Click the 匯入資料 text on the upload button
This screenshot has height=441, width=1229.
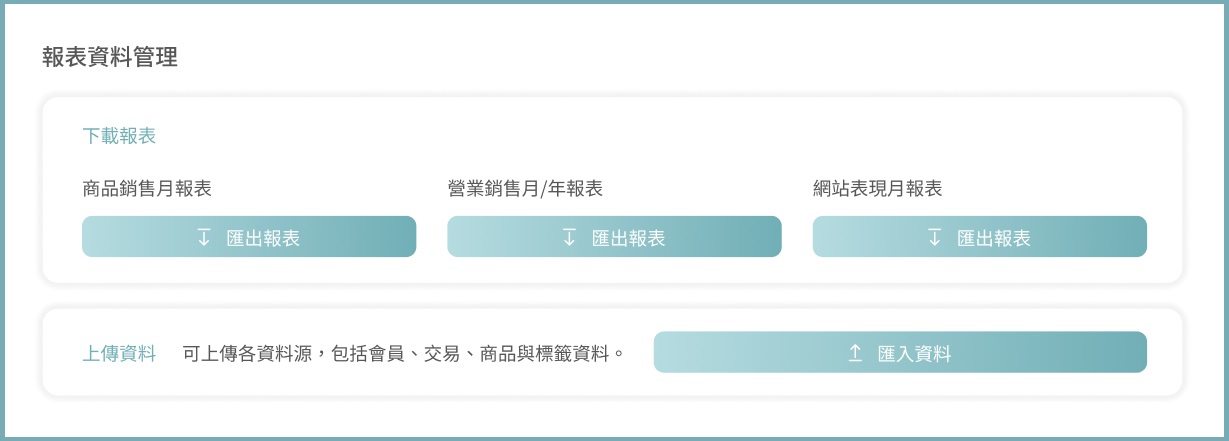[x=914, y=353]
